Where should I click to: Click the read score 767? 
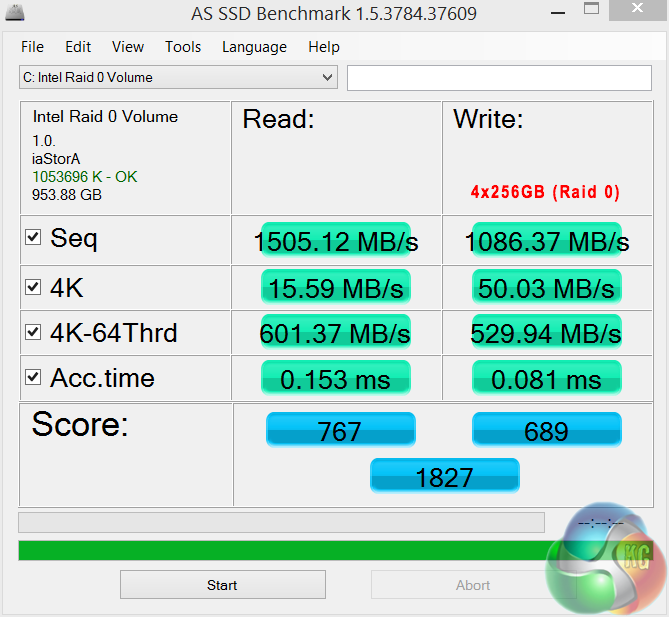[340, 430]
